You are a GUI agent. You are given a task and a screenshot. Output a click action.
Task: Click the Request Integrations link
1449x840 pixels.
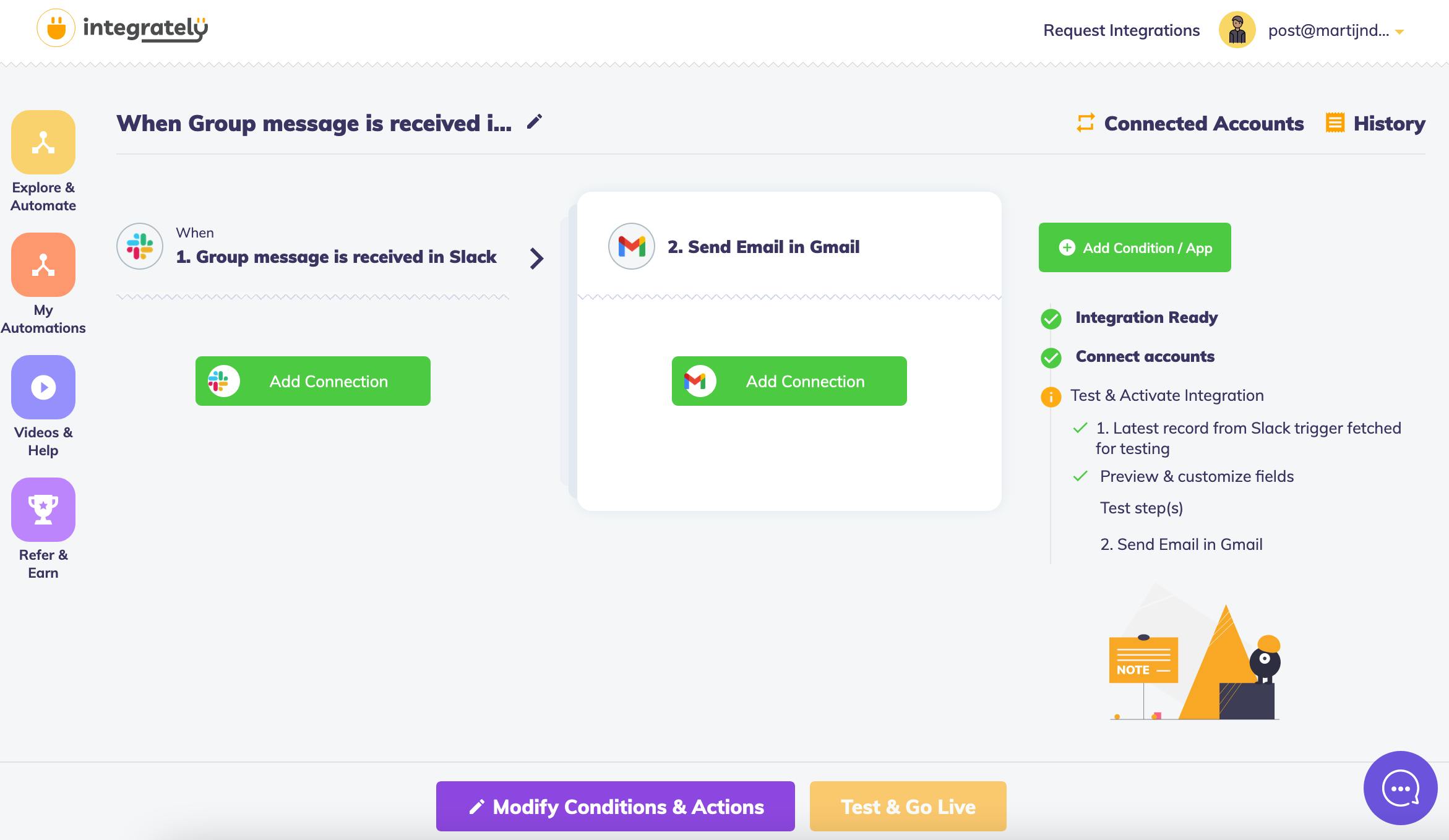[1121, 30]
